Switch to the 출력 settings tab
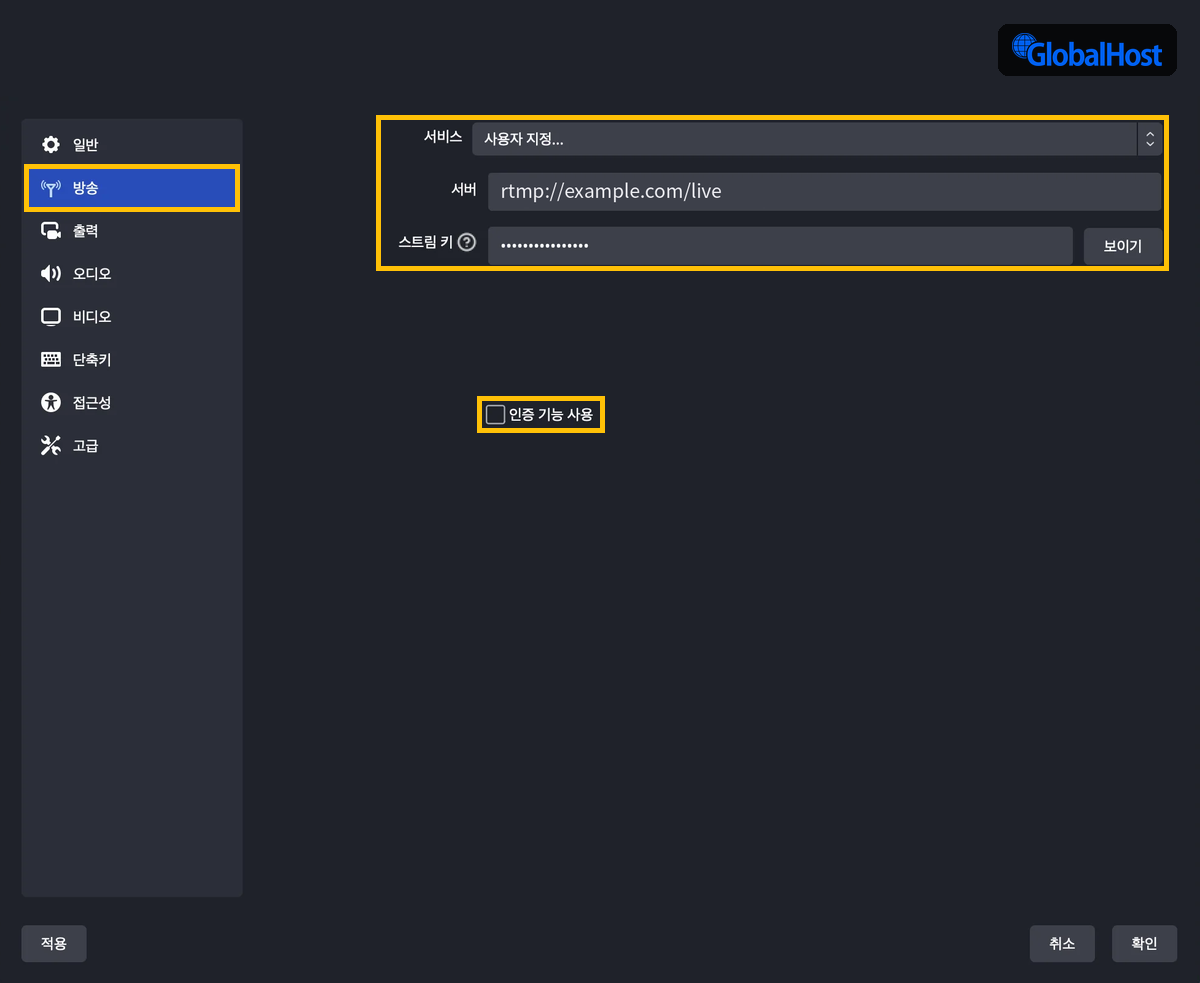The height and width of the screenshot is (983, 1200). 132,231
